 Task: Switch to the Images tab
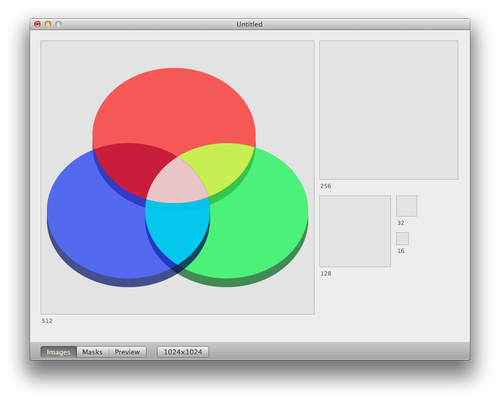pos(59,352)
